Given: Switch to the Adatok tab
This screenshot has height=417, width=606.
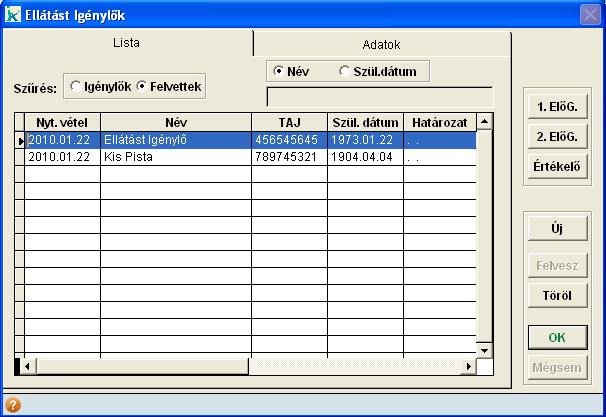Looking at the screenshot, I should 381,45.
